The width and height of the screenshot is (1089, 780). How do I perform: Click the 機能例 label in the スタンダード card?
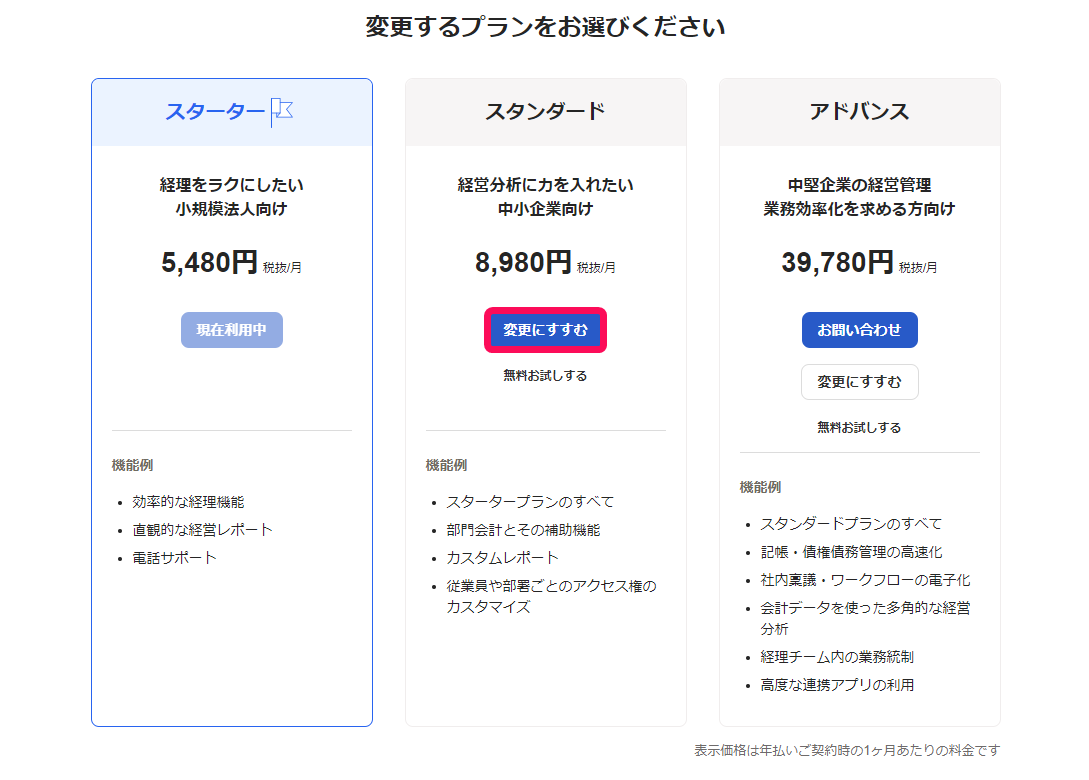(x=446, y=465)
